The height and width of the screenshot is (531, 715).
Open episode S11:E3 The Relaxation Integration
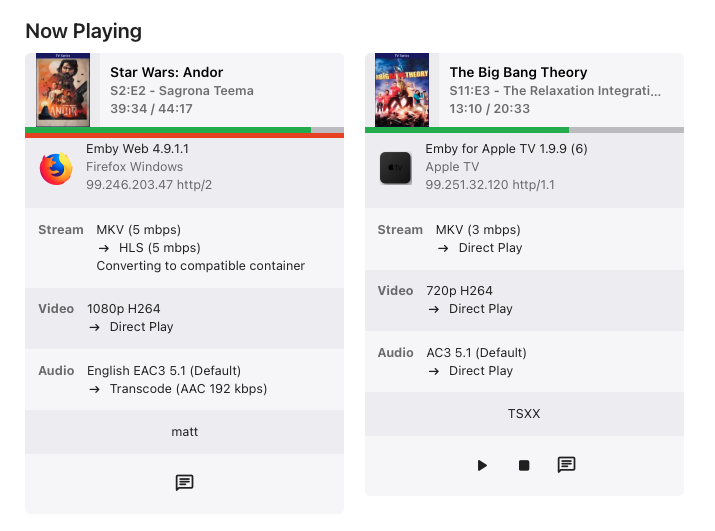pos(555,91)
